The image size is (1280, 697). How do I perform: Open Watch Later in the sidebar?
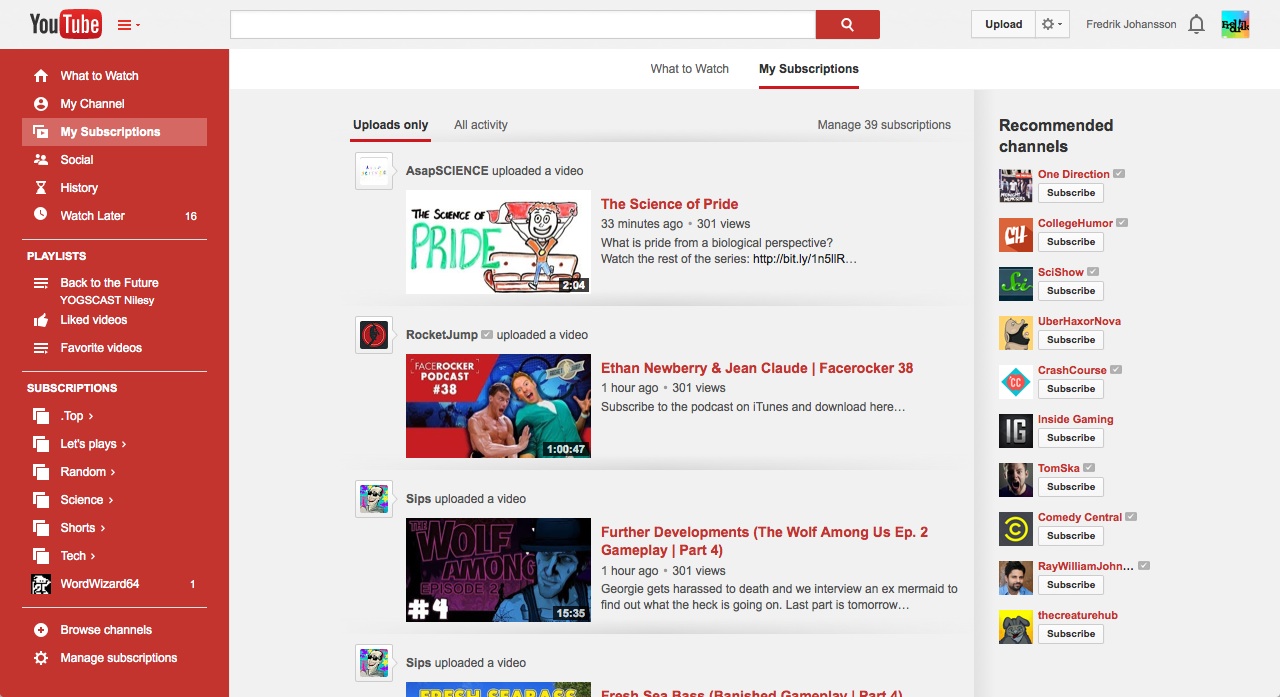tap(114, 216)
